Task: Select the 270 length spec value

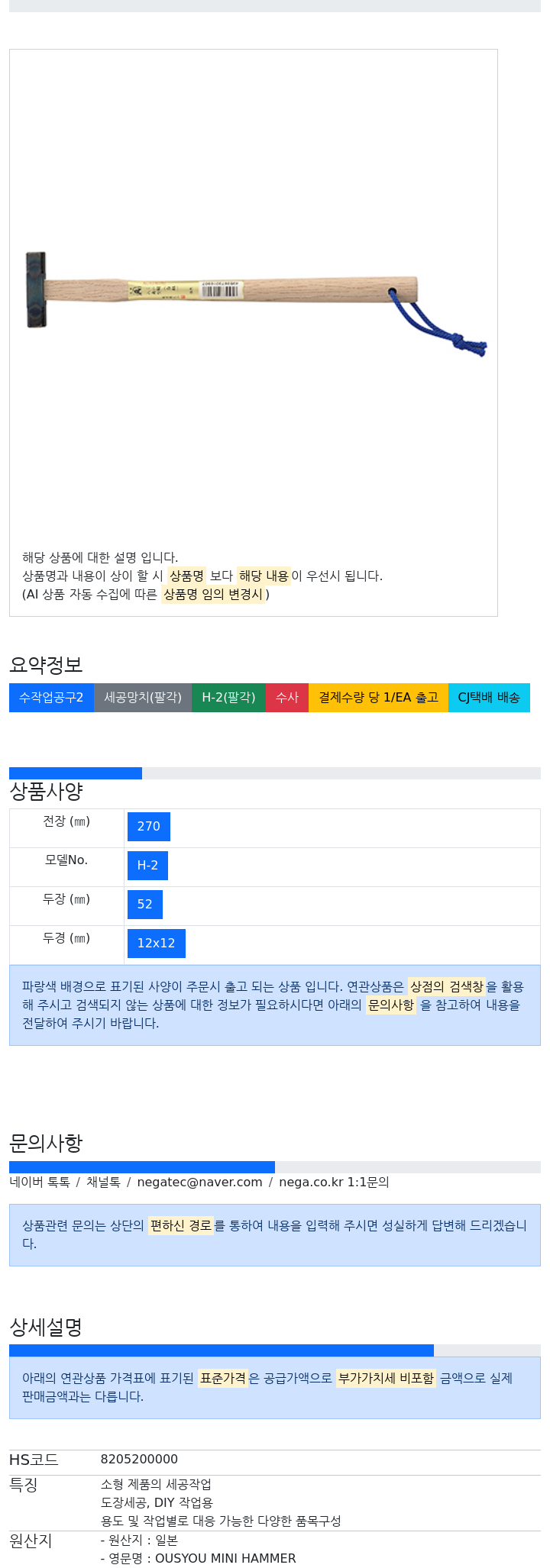Action: 149,827
